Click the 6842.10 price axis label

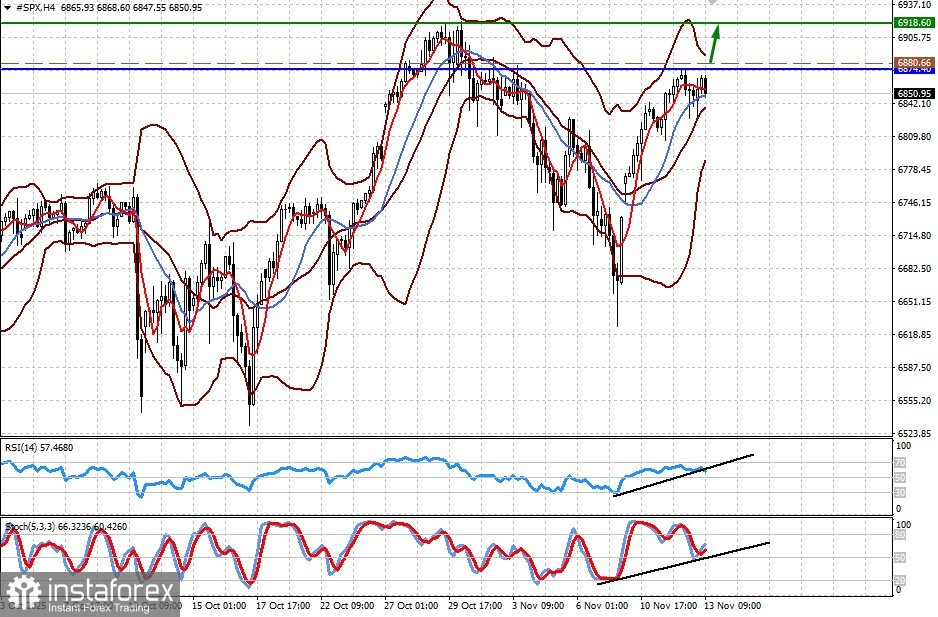(x=914, y=104)
